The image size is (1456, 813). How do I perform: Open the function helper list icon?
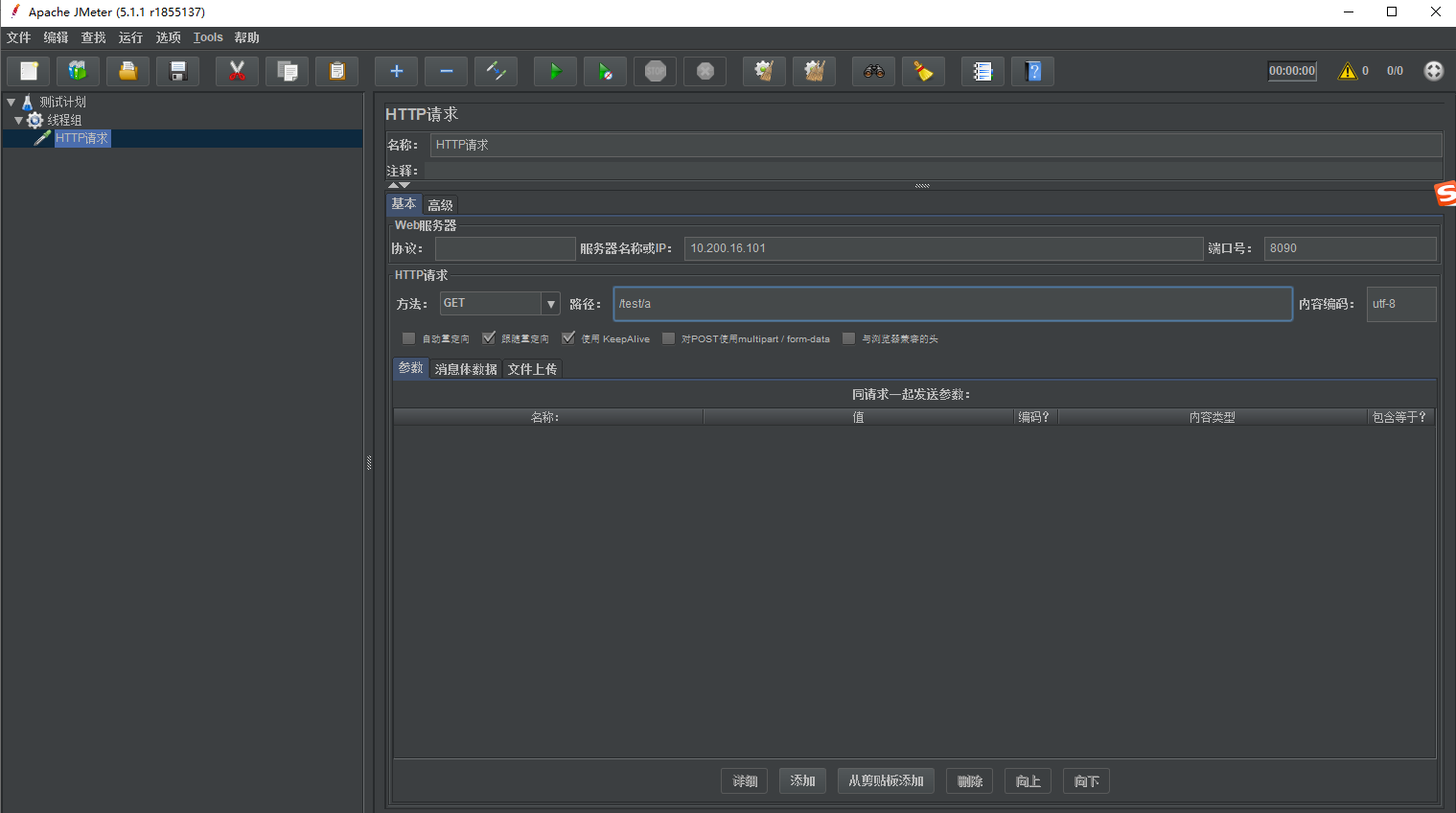coord(983,71)
